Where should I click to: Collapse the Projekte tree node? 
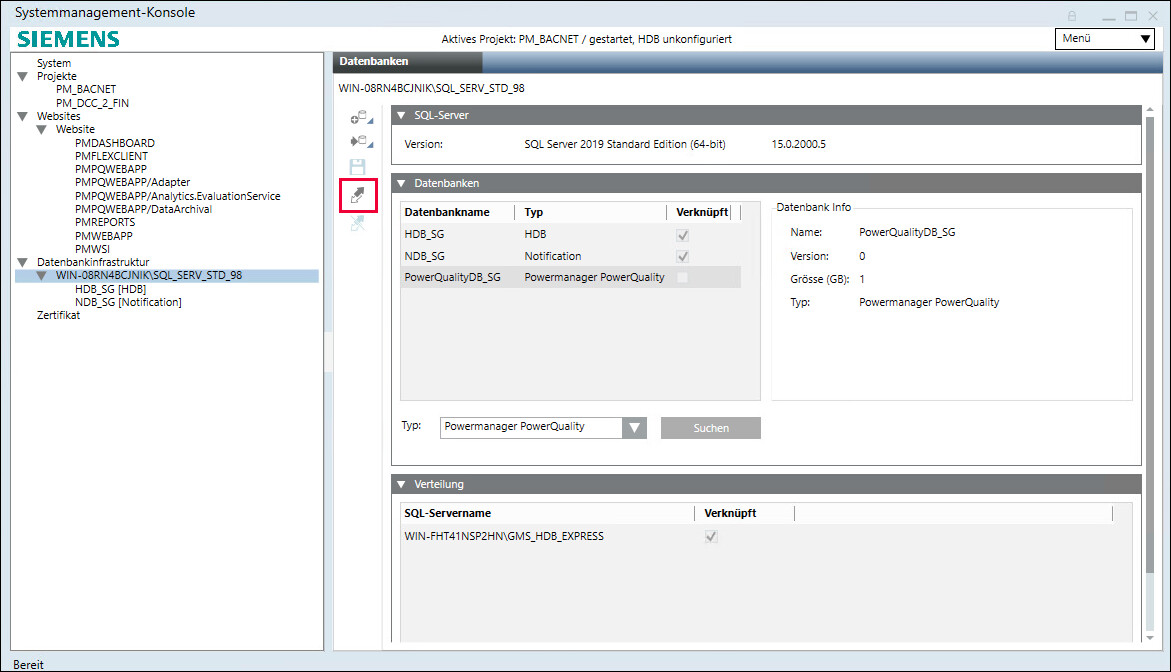(x=23, y=76)
